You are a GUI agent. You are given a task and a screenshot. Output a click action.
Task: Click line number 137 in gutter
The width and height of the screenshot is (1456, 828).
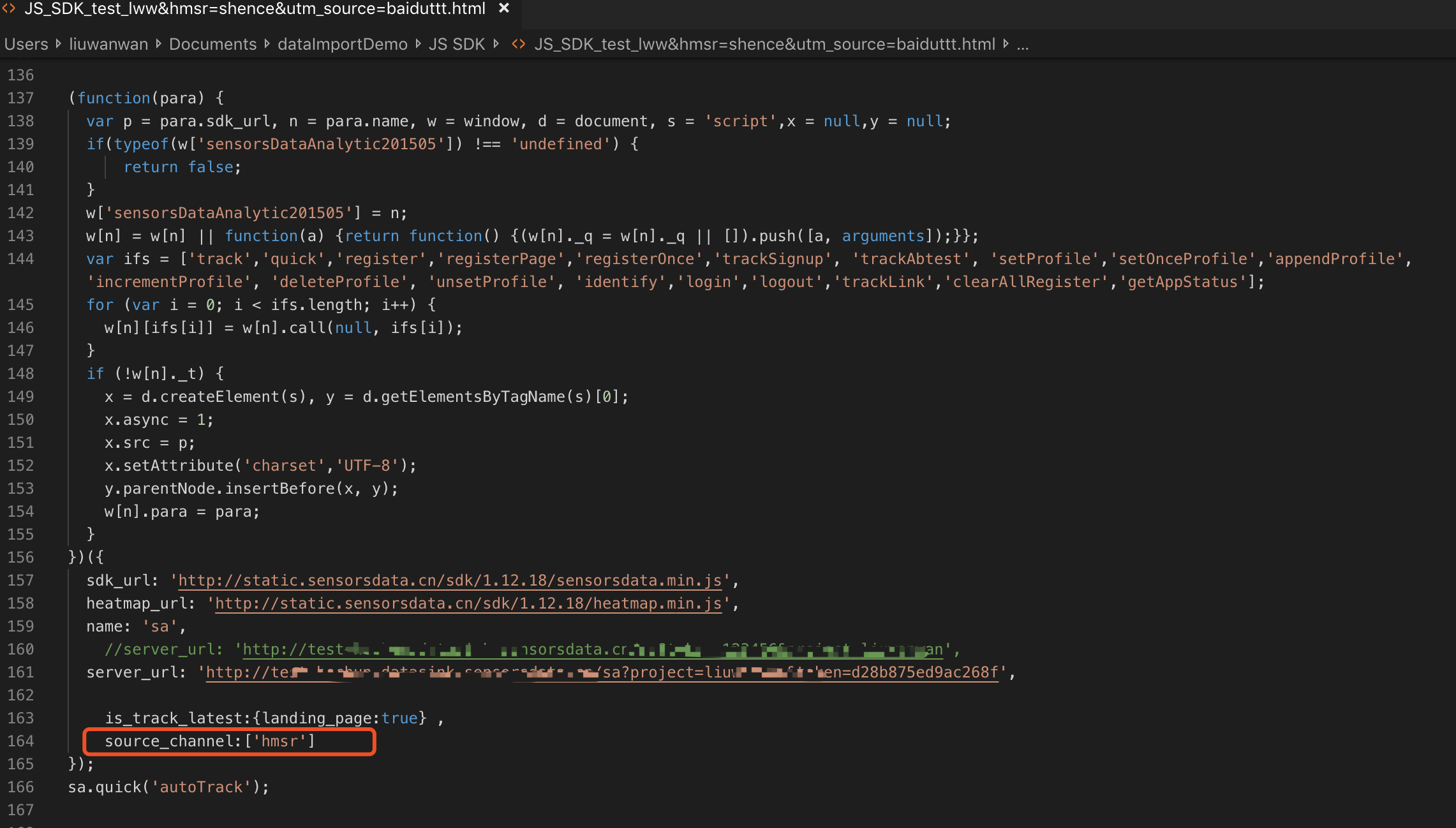point(21,98)
